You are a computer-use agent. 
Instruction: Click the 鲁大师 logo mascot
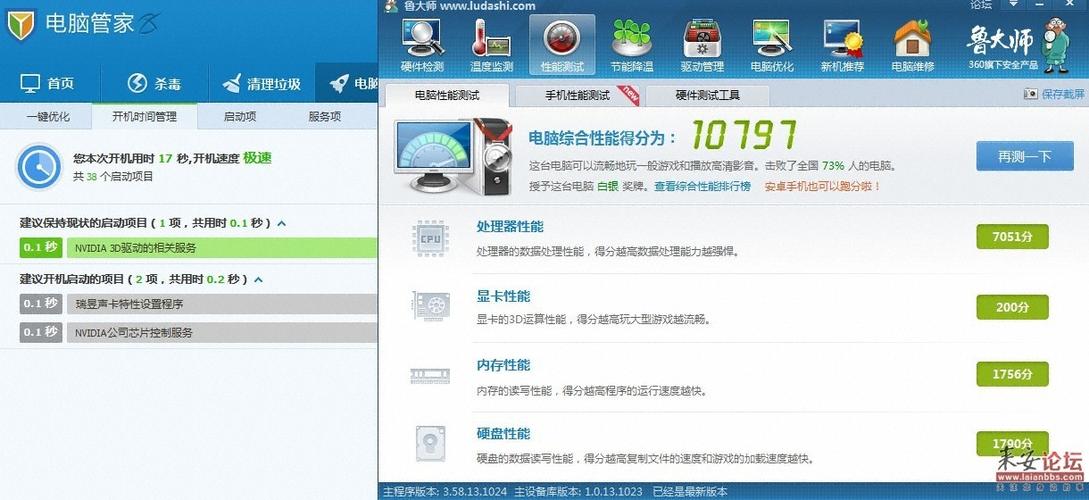(1054, 45)
